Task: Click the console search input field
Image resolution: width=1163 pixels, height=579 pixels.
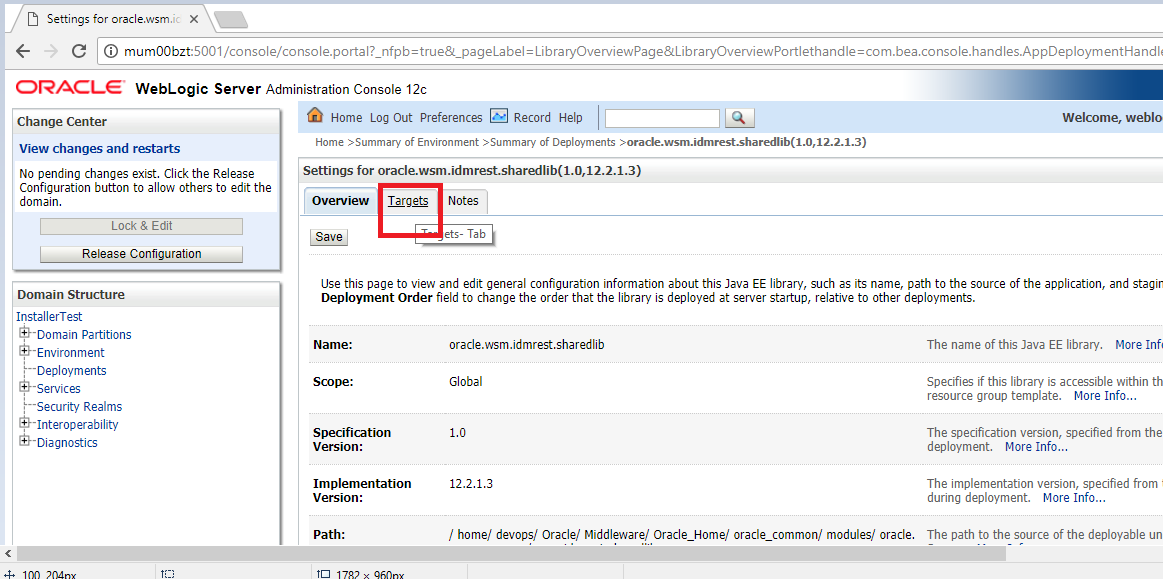Action: (662, 118)
